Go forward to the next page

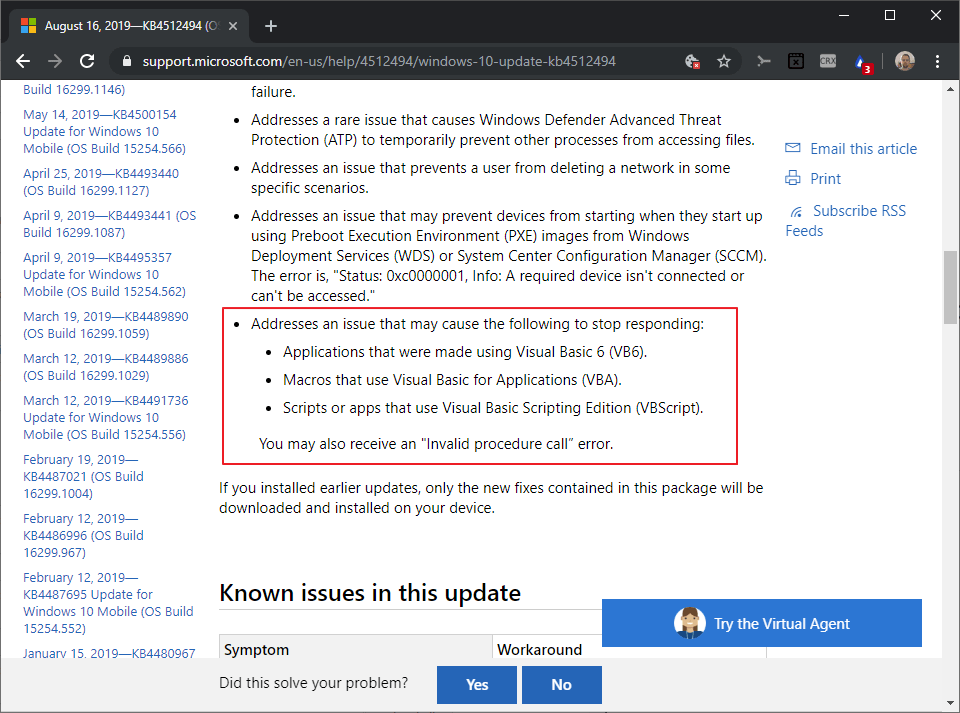[55, 61]
